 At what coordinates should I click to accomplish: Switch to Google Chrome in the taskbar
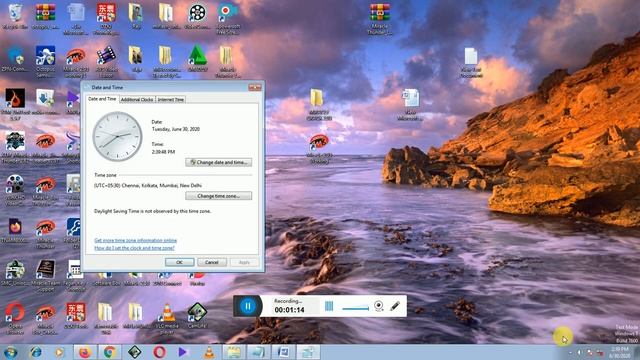(109, 352)
